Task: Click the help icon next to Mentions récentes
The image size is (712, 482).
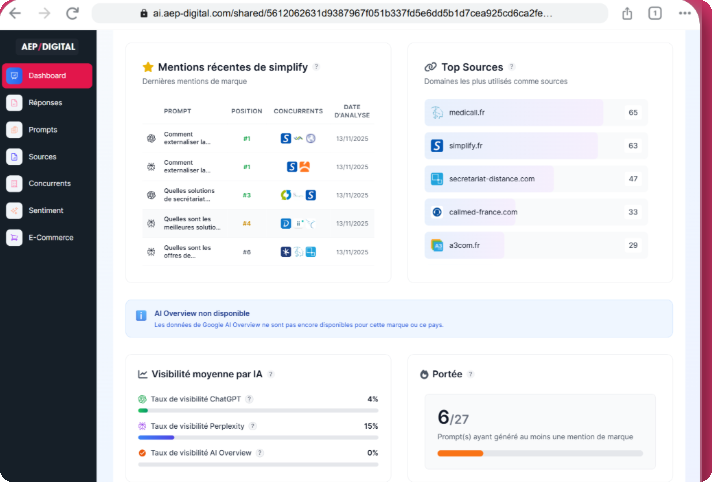Action: point(316,67)
